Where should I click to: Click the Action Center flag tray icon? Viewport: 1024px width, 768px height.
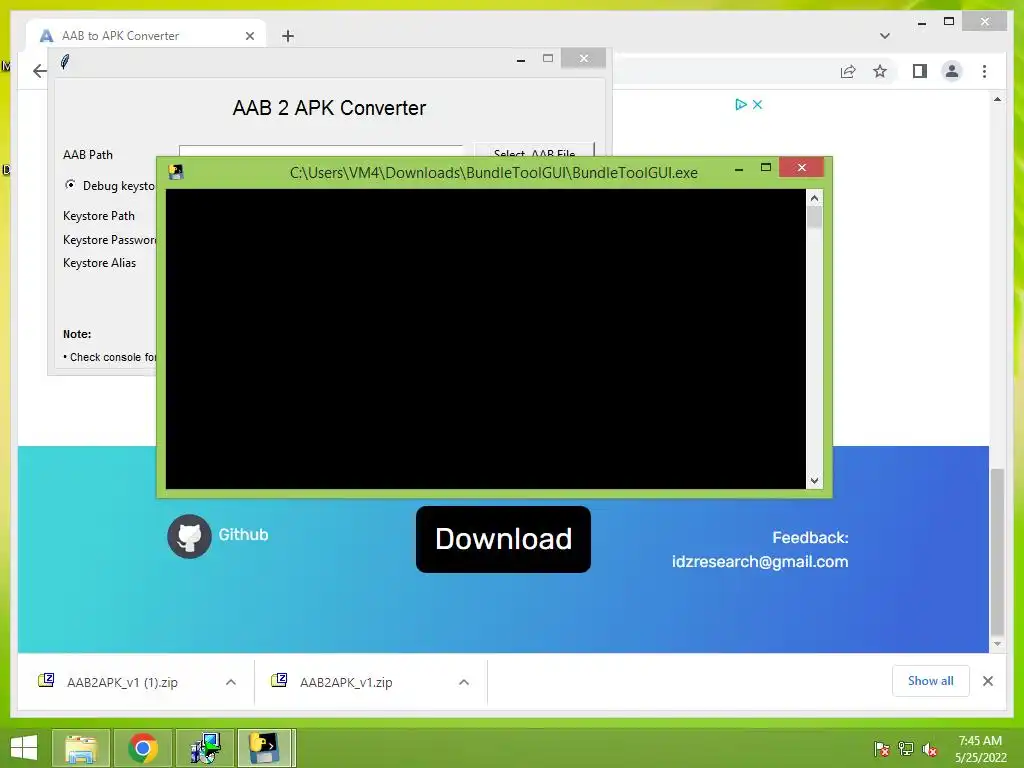click(882, 749)
